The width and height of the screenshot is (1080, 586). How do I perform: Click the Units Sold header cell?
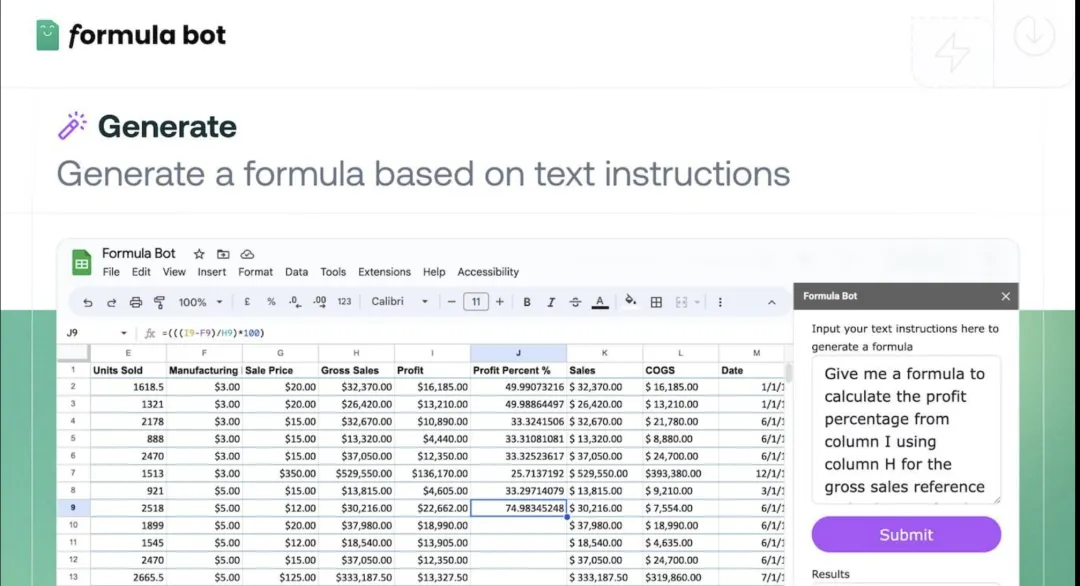[128, 370]
